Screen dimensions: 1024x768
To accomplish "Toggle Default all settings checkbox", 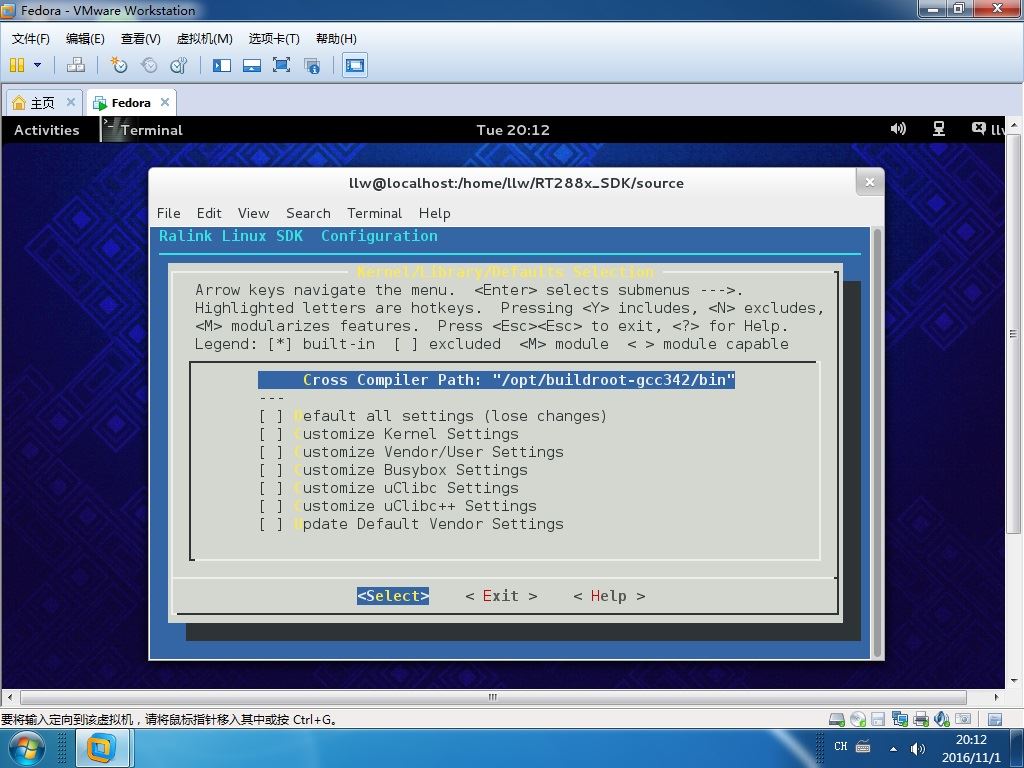I will 271,416.
